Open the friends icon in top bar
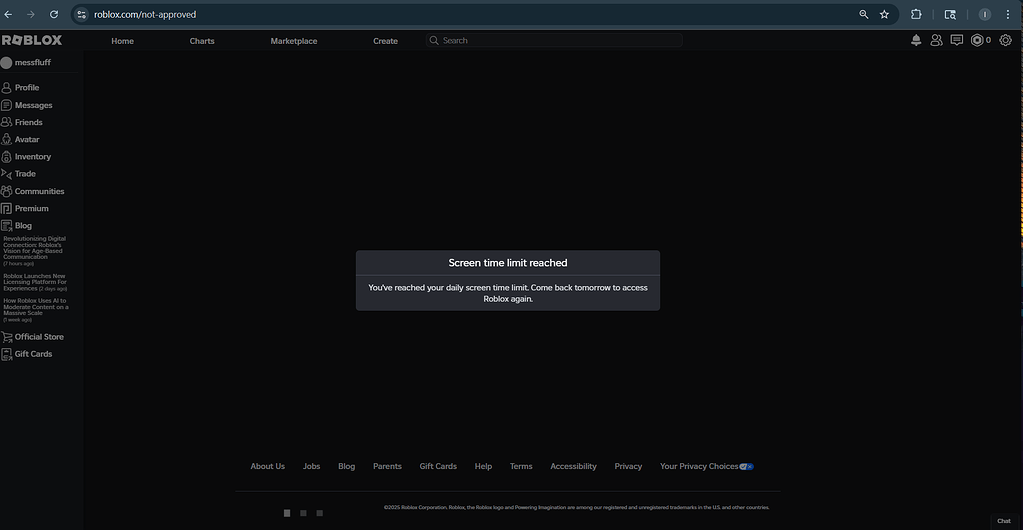Viewport: 1023px width, 530px height. coord(936,40)
